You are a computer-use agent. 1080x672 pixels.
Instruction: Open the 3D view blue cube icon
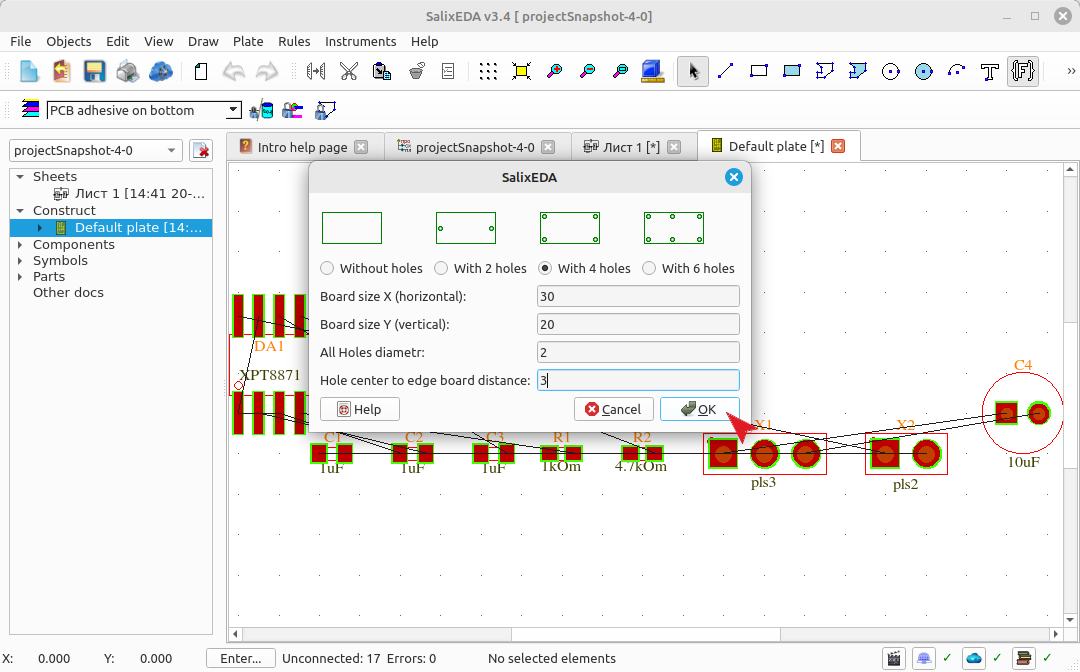pos(652,71)
